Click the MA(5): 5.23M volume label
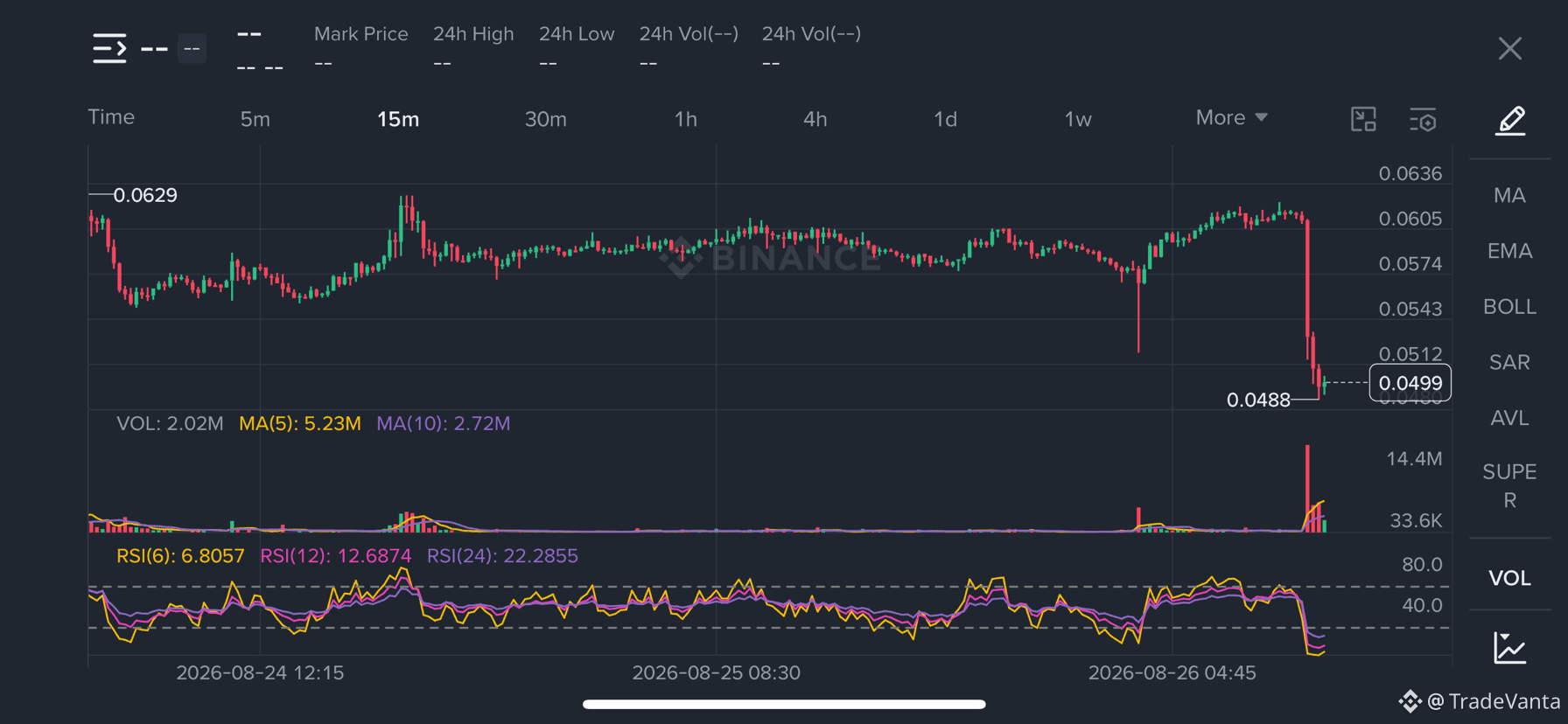 (300, 423)
